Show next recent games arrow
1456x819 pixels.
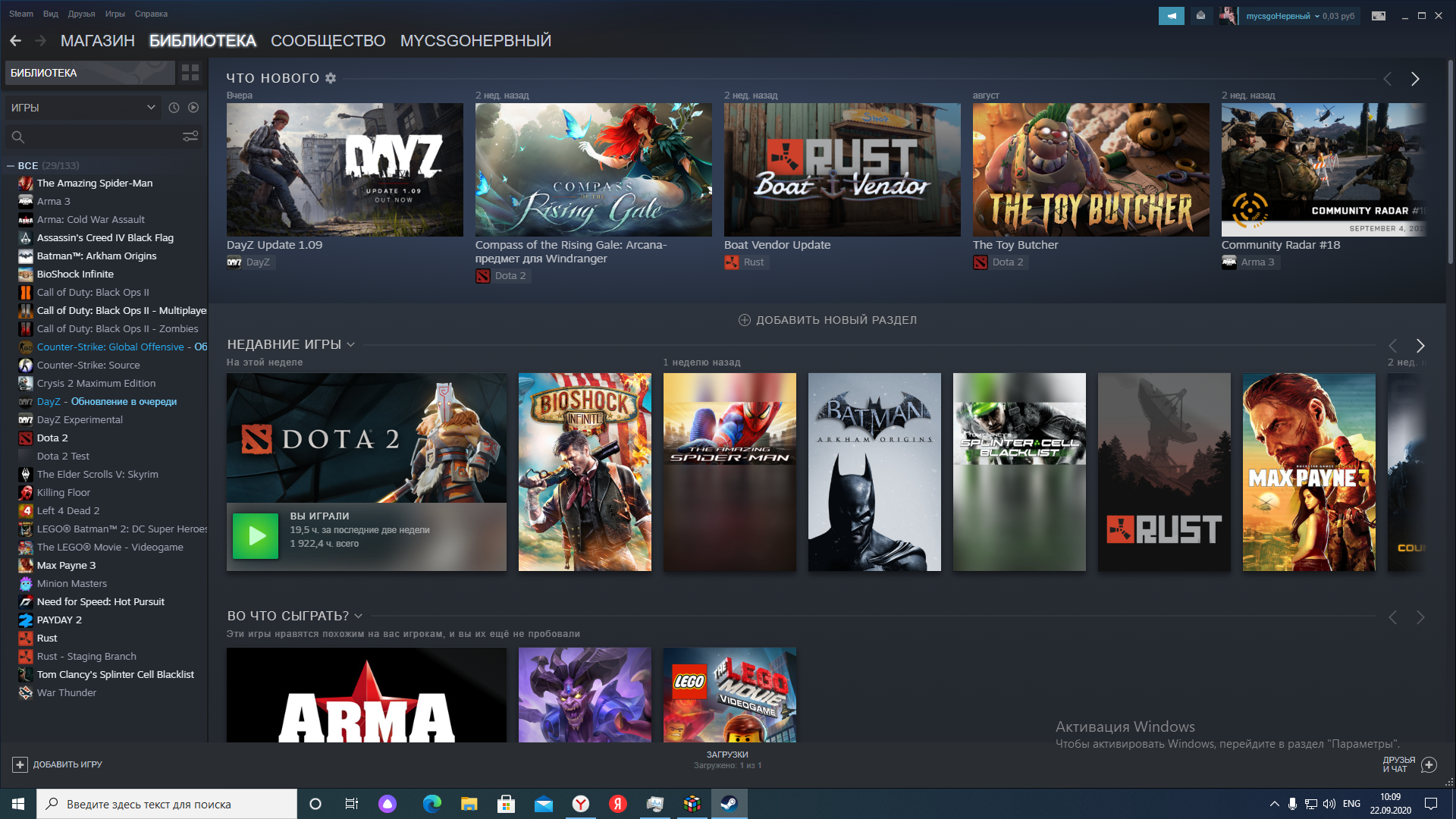pyautogui.click(x=1420, y=346)
